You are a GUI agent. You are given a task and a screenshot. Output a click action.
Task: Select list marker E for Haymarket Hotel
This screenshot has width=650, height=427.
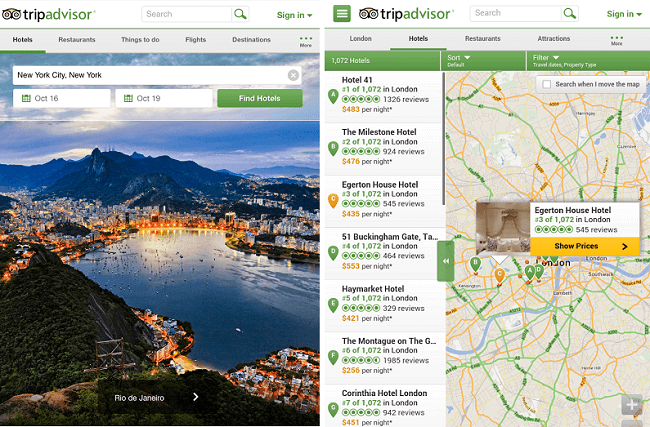[x=333, y=305]
